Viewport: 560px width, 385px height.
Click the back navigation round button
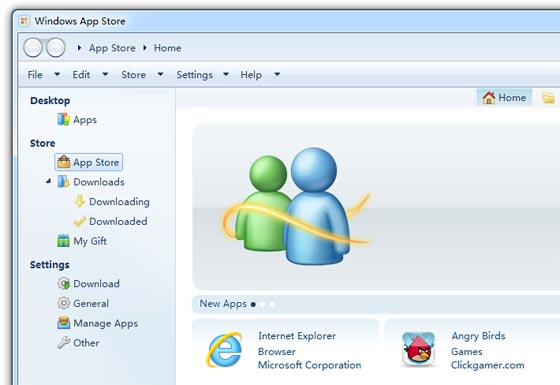(34, 48)
